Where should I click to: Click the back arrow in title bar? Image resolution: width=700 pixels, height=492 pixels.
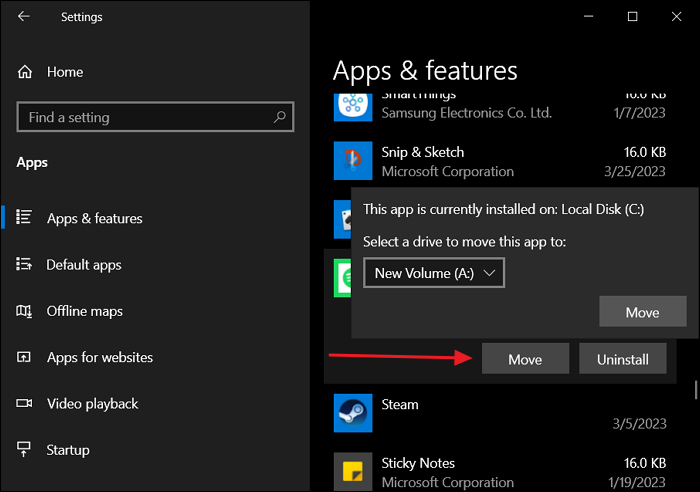pyautogui.click(x=24, y=17)
